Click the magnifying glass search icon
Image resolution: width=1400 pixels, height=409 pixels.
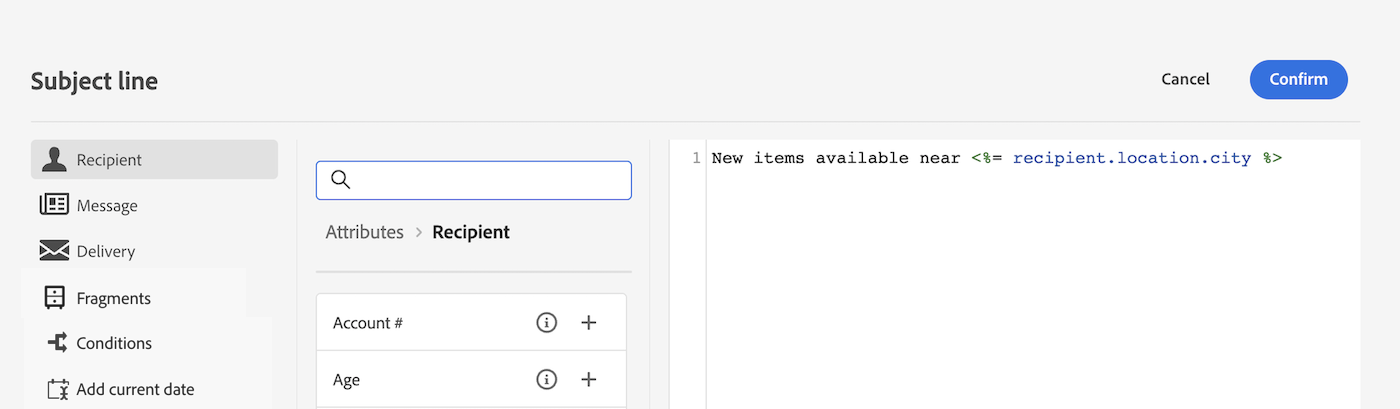pos(340,180)
